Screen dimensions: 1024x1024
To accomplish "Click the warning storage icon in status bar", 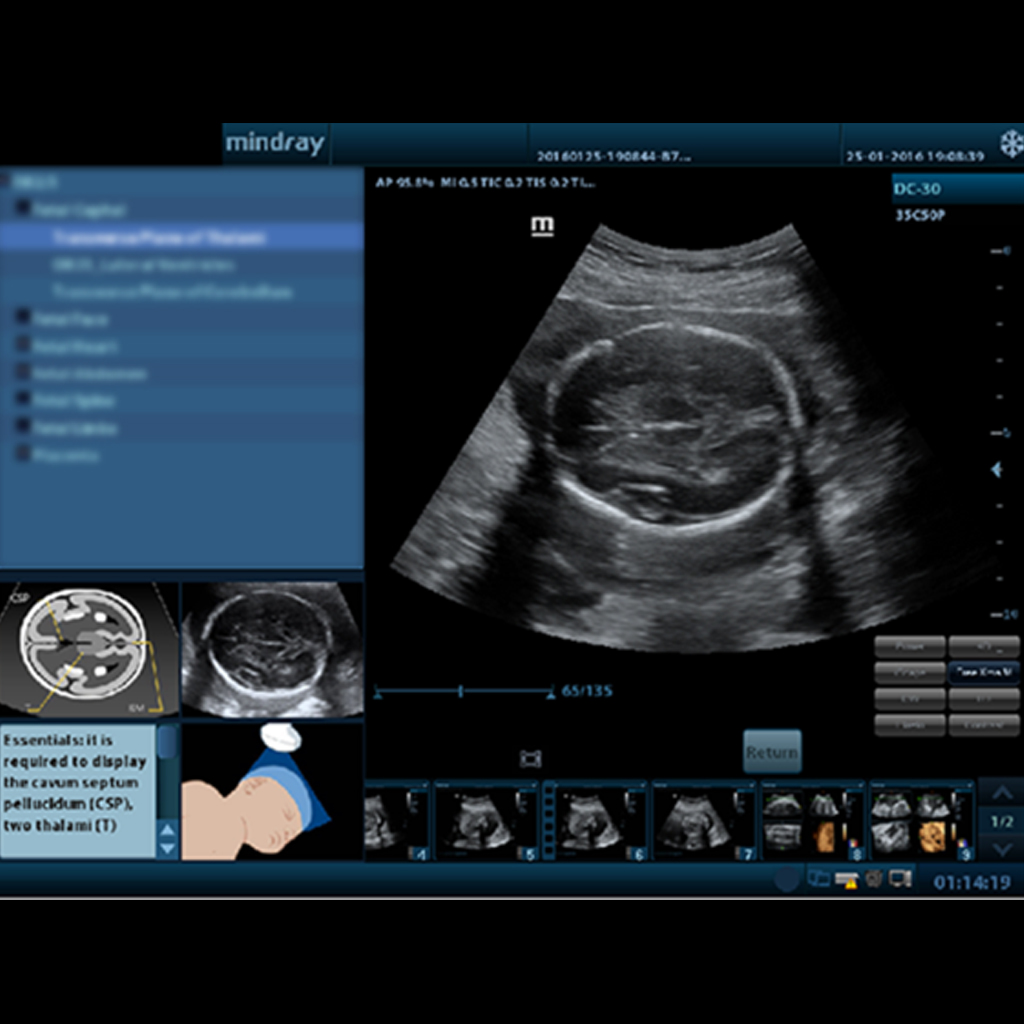I will [847, 880].
